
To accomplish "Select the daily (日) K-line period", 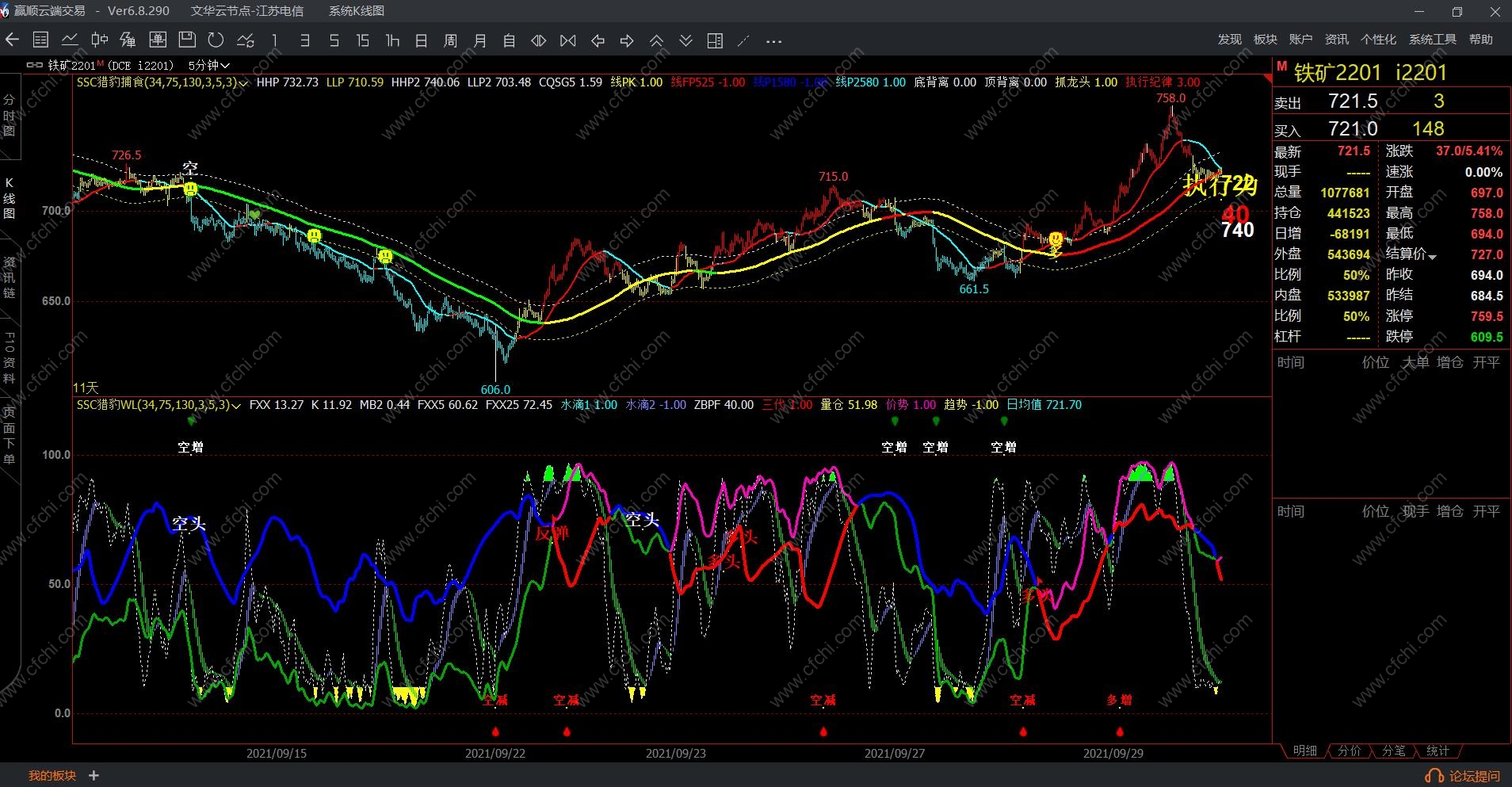I will point(422,40).
